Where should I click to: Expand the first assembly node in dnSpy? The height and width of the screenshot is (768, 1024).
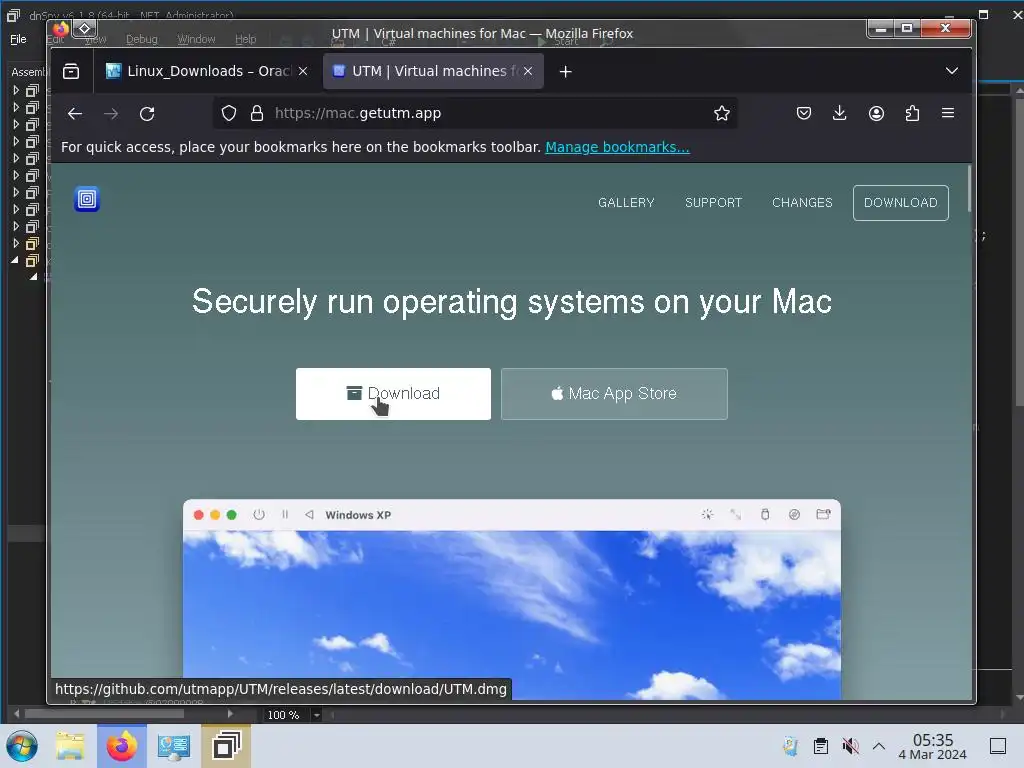[x=16, y=90]
